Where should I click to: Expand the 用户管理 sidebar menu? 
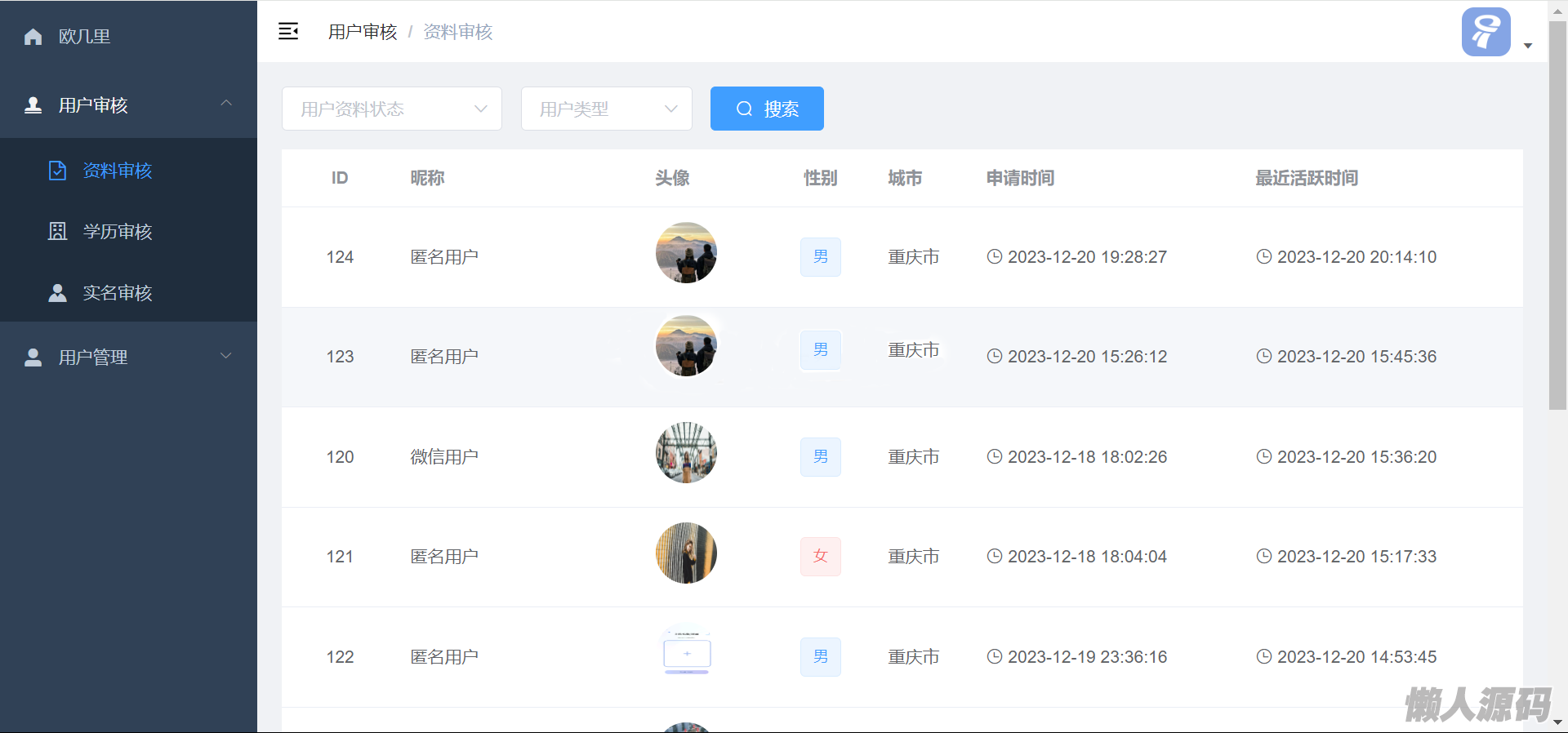(226, 356)
